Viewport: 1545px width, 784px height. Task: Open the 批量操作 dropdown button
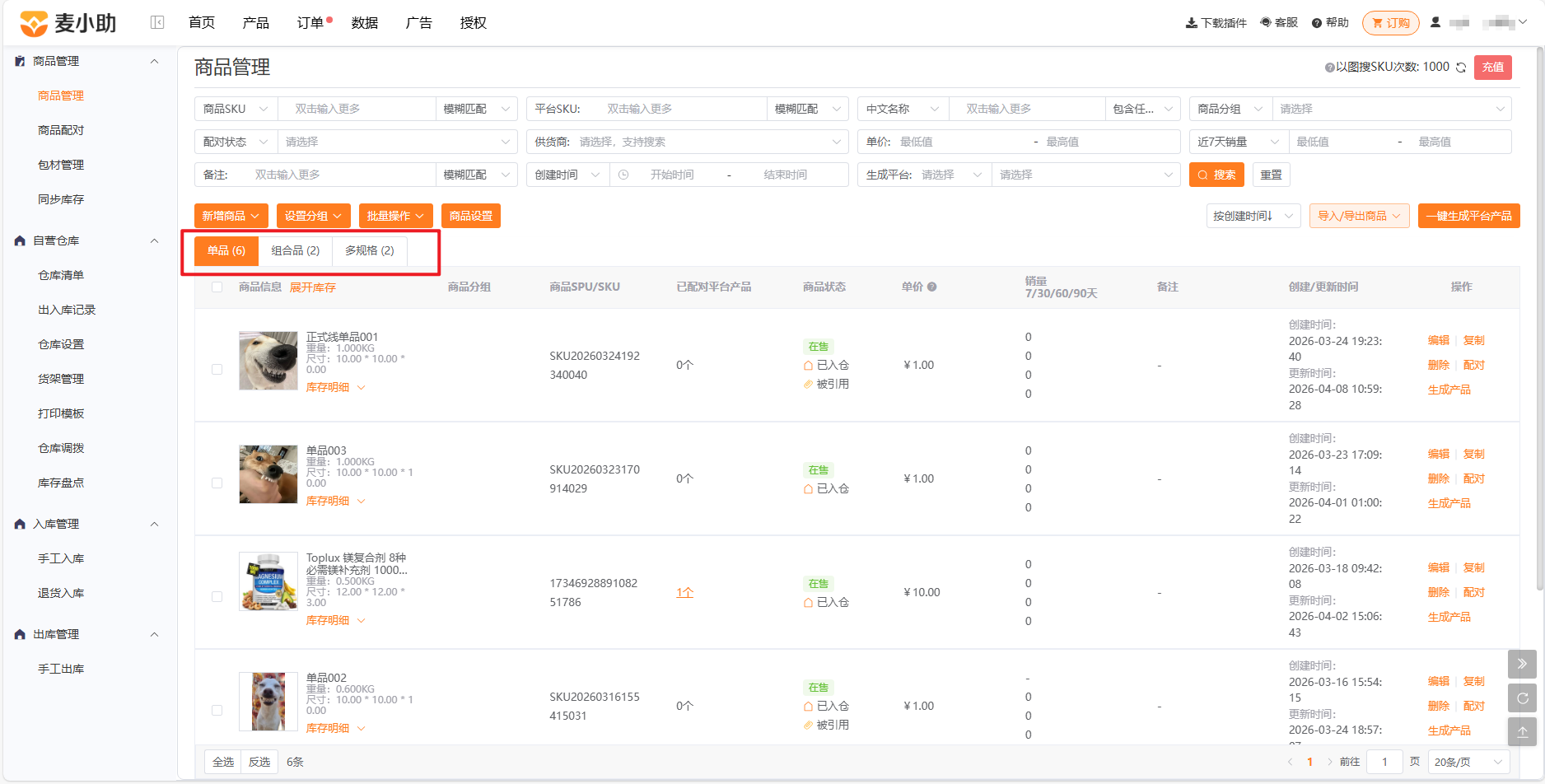click(x=395, y=216)
